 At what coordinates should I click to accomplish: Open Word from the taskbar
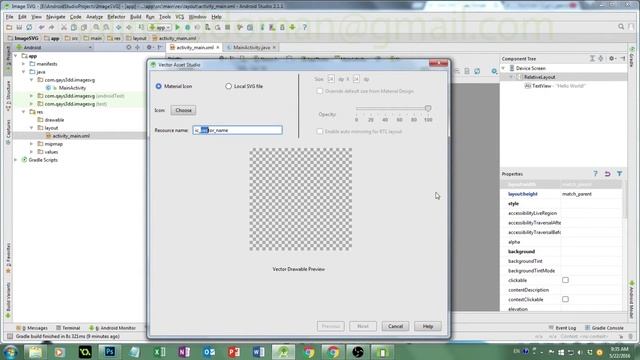(259, 352)
